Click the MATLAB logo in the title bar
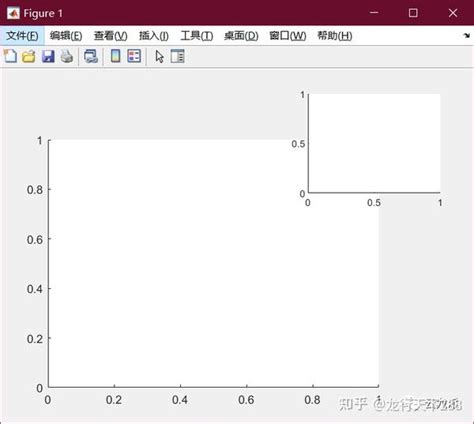 (x=13, y=13)
